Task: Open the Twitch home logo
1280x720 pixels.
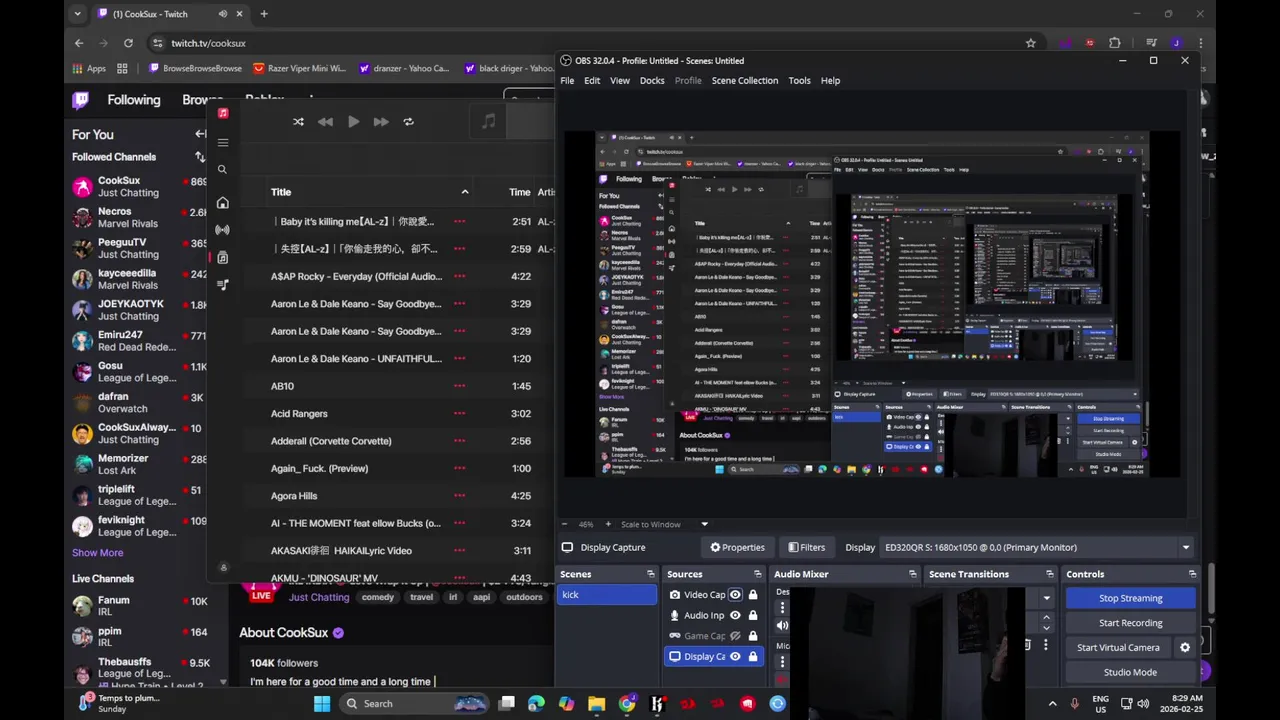Action: coord(81,100)
